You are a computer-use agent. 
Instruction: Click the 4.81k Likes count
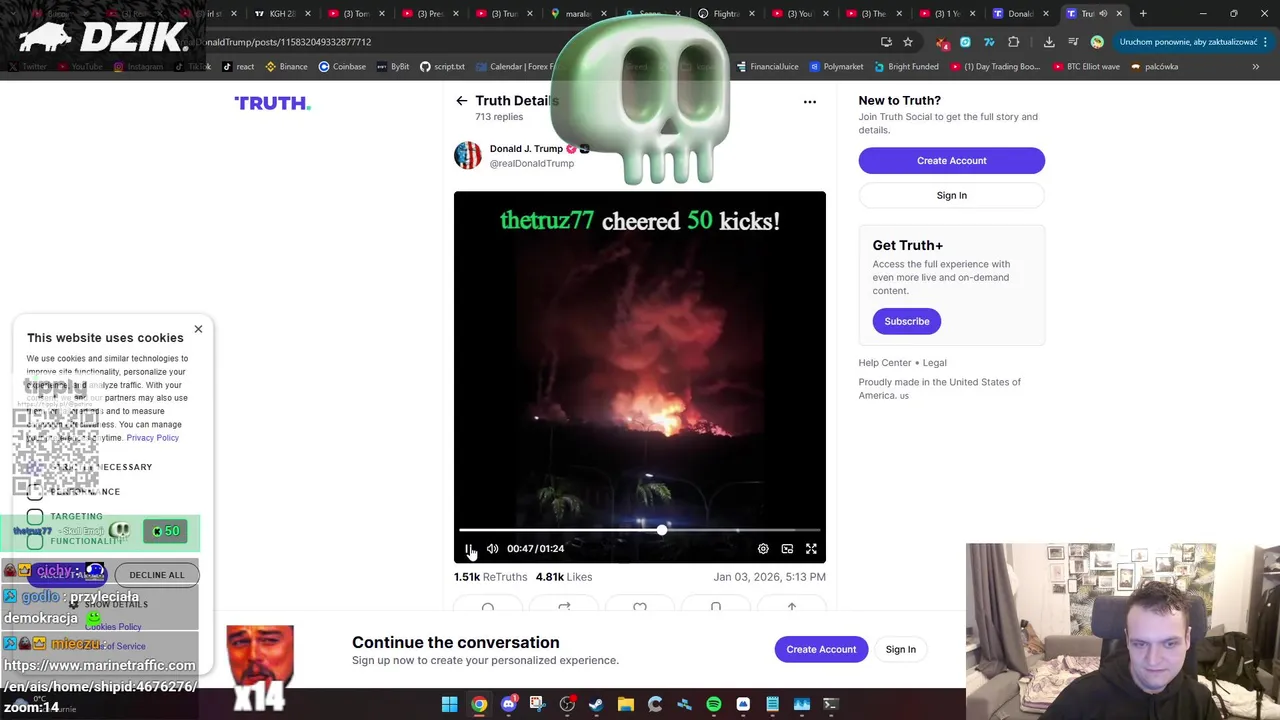564,577
